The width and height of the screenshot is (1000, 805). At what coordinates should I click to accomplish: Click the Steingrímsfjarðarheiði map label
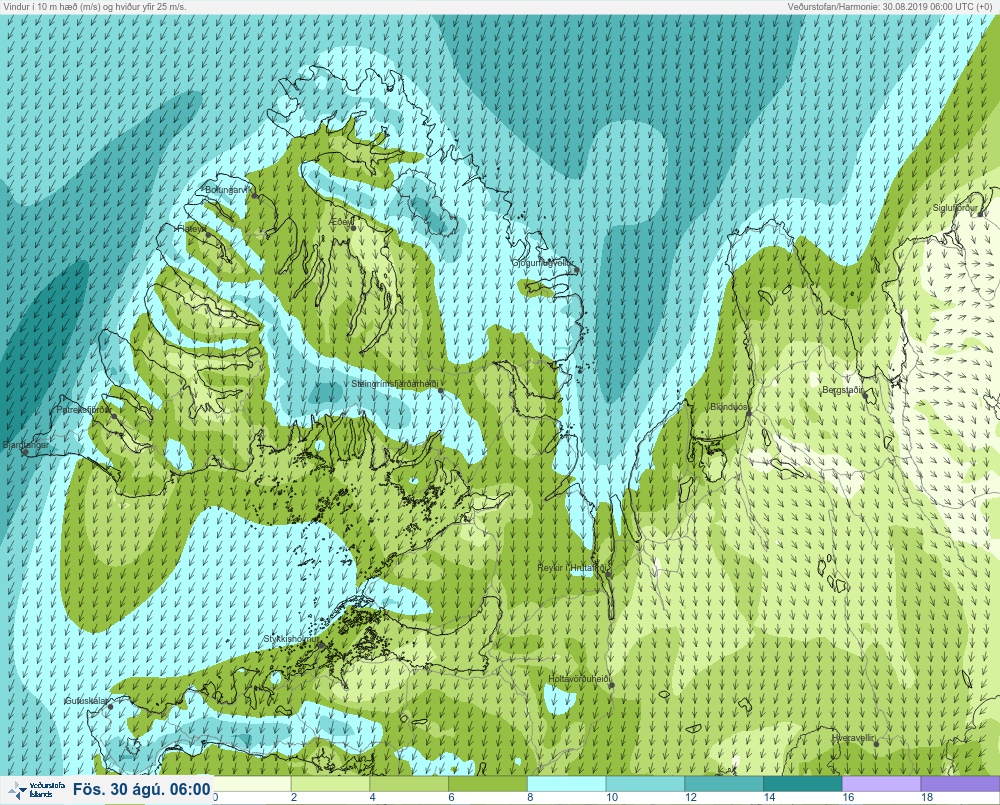[395, 384]
